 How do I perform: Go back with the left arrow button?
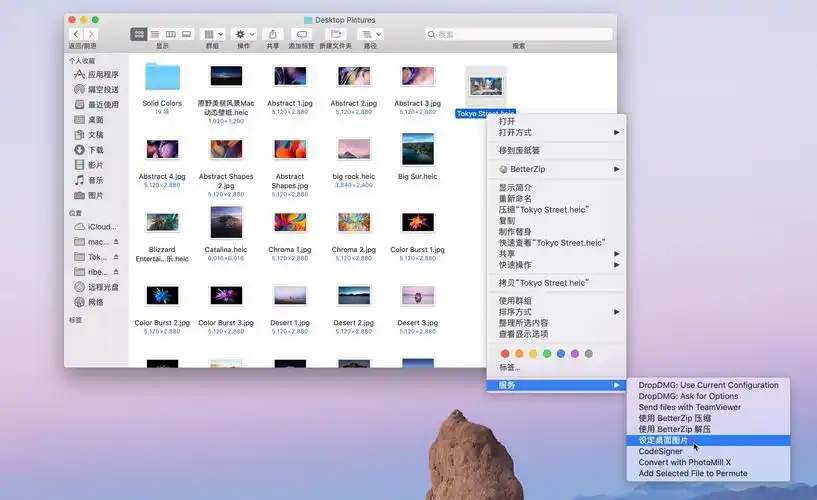tap(75, 34)
